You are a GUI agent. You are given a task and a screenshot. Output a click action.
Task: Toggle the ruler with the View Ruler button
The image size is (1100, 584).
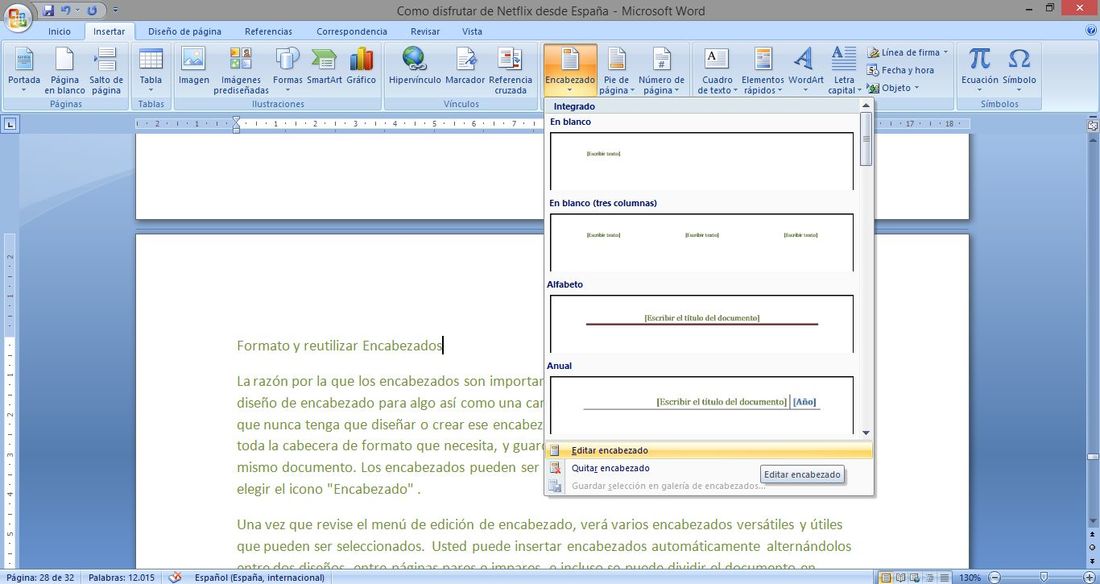click(1092, 125)
